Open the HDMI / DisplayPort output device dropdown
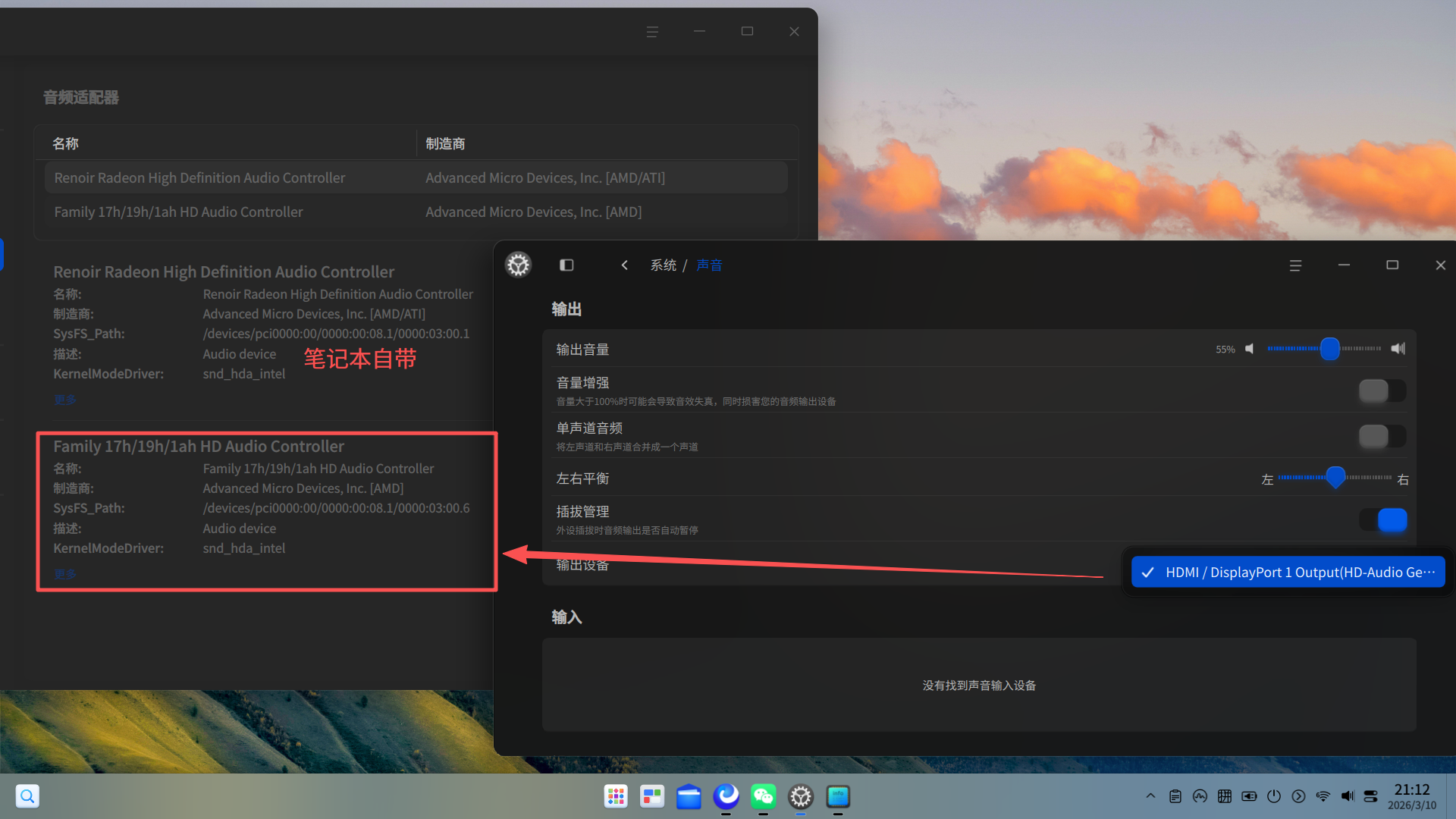This screenshot has height=819, width=1456. (1288, 573)
